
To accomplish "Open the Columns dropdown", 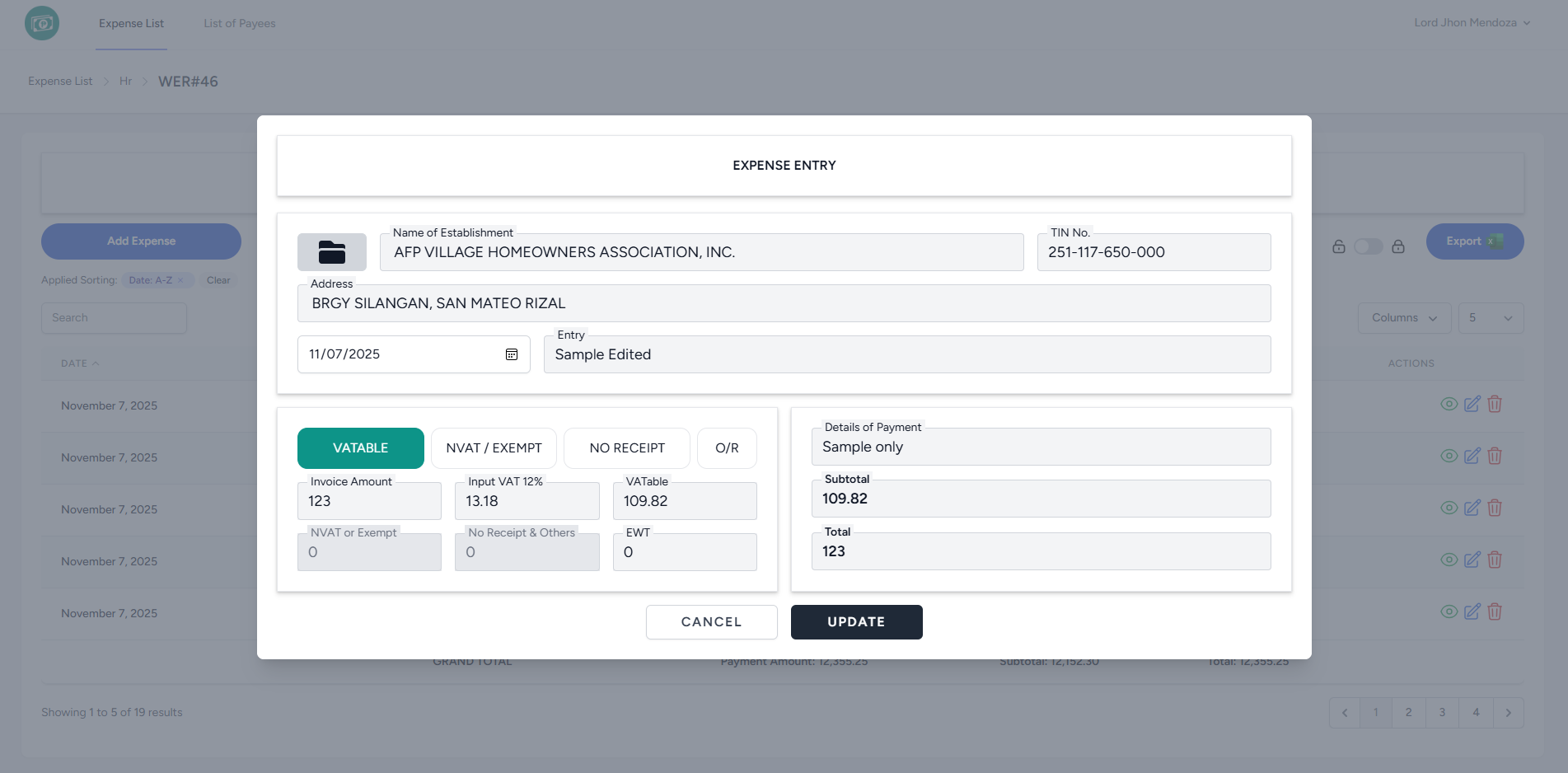I will [x=1405, y=318].
